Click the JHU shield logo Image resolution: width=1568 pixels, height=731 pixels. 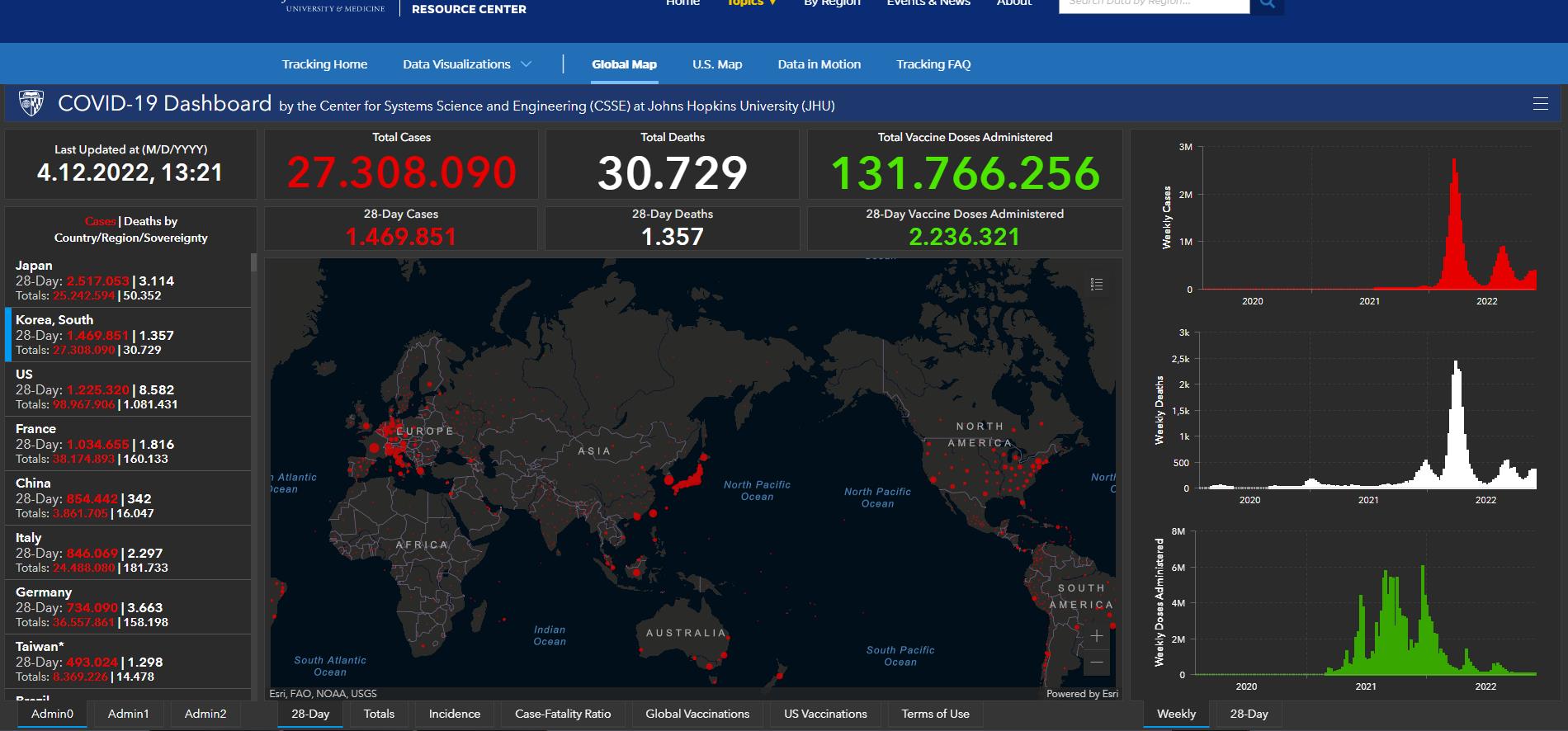pyautogui.click(x=31, y=104)
